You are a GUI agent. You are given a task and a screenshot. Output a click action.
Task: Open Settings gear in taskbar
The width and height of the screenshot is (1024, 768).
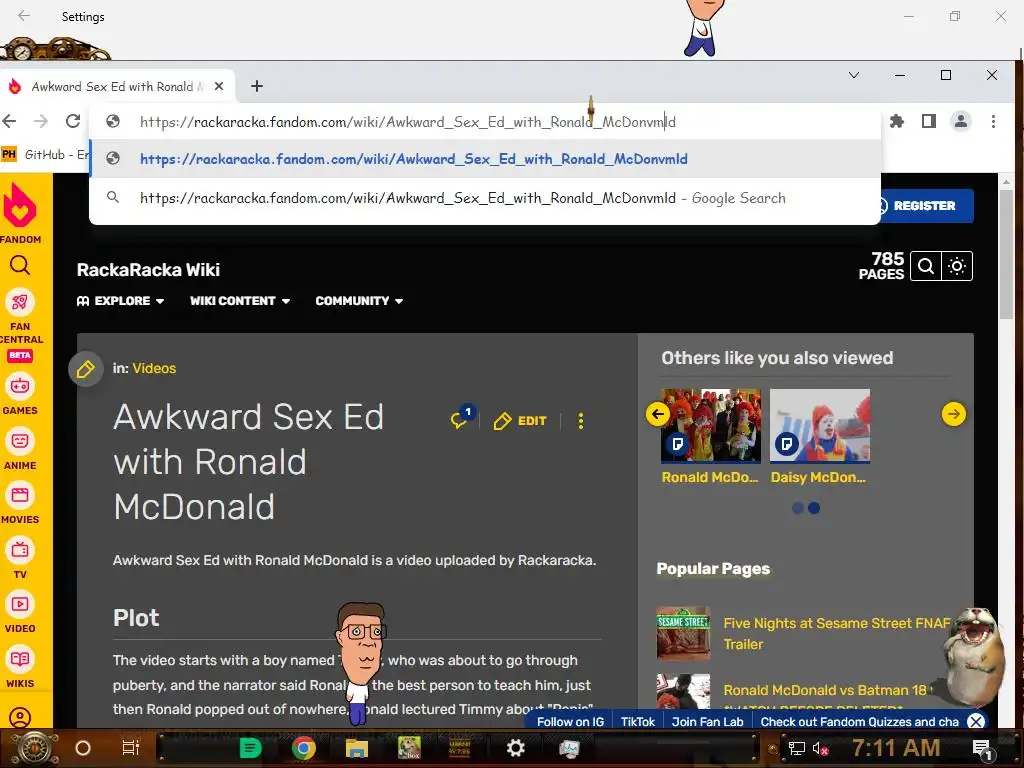[515, 748]
